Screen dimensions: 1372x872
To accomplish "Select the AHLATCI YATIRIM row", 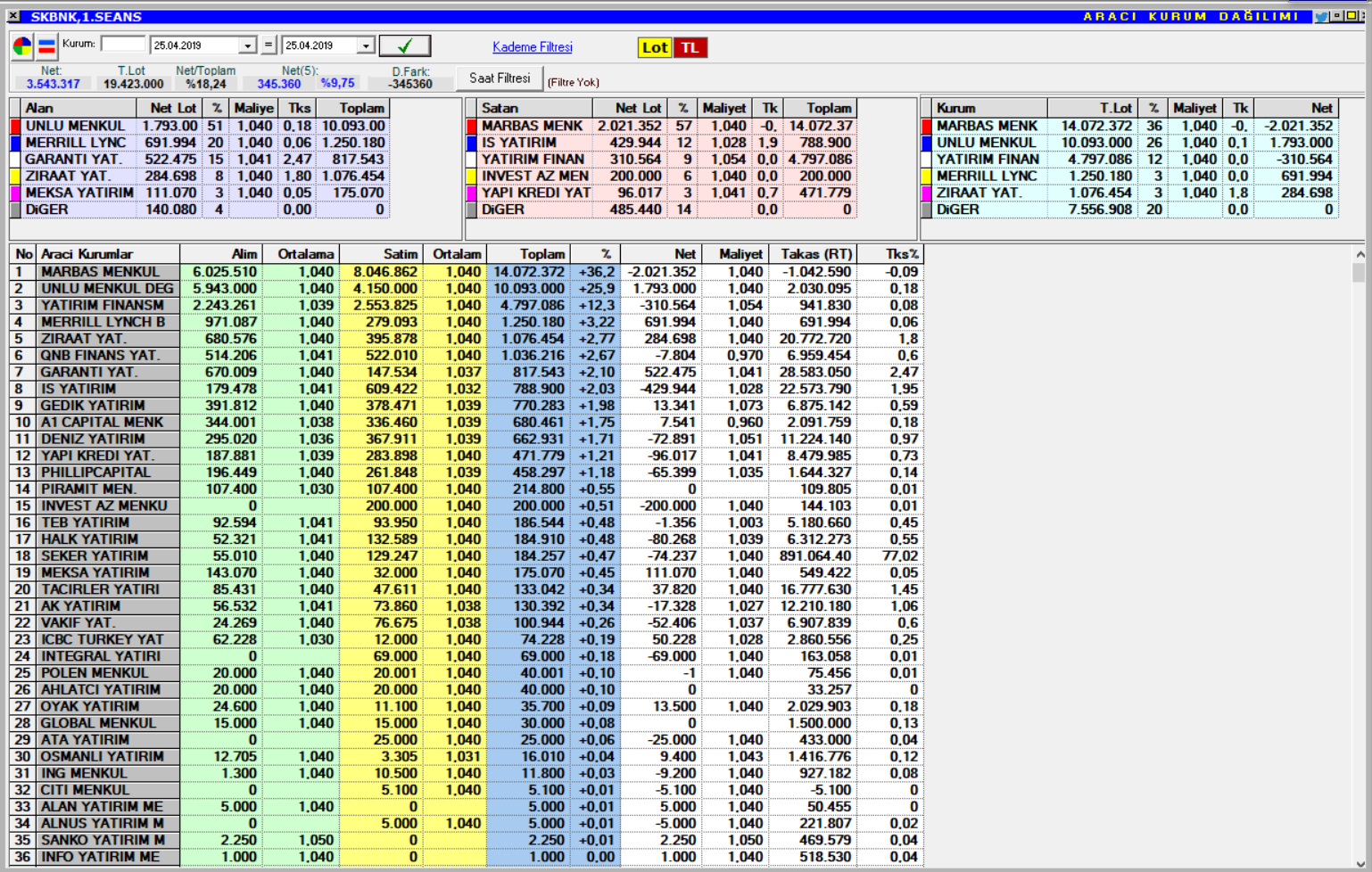I will click(467, 690).
